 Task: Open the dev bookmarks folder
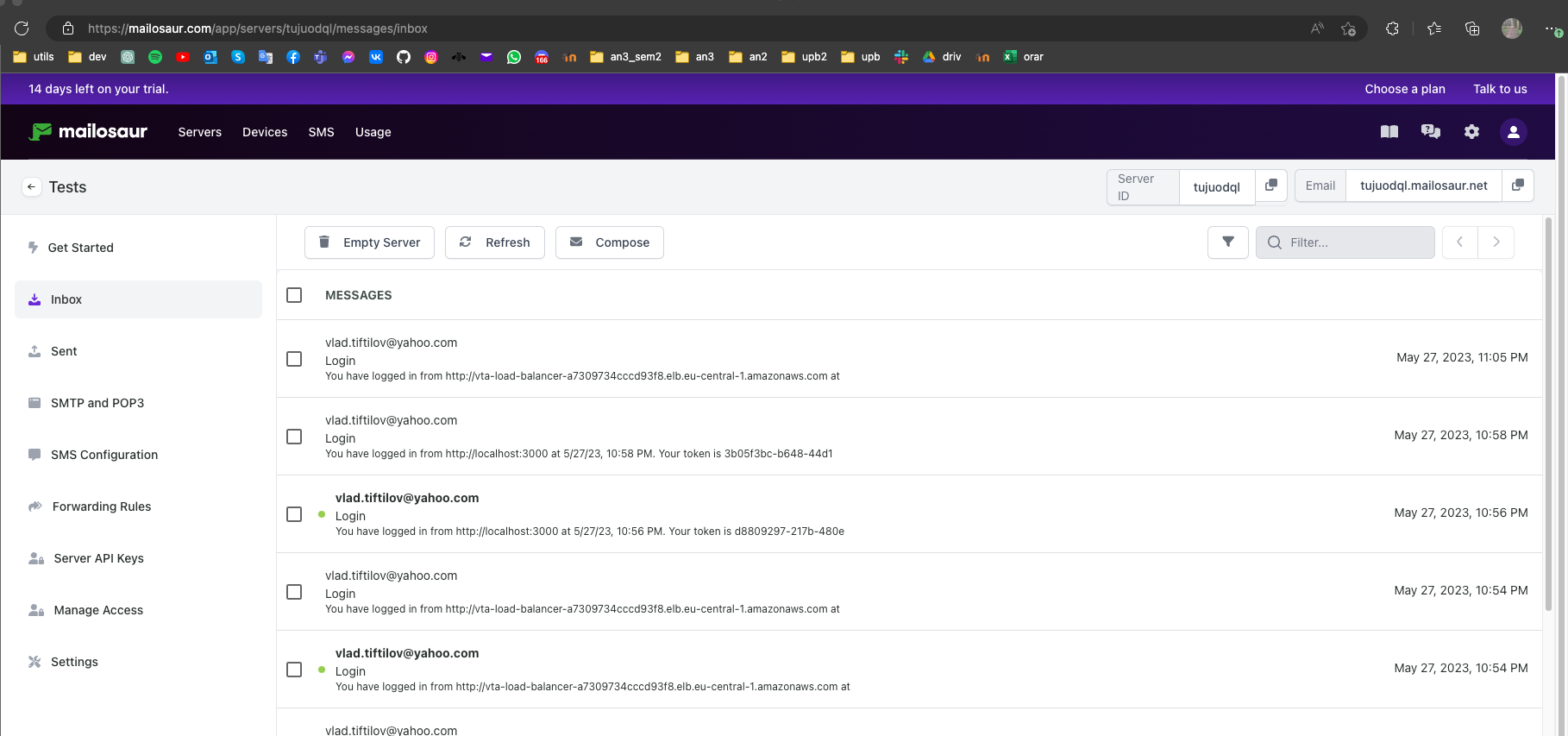(87, 57)
